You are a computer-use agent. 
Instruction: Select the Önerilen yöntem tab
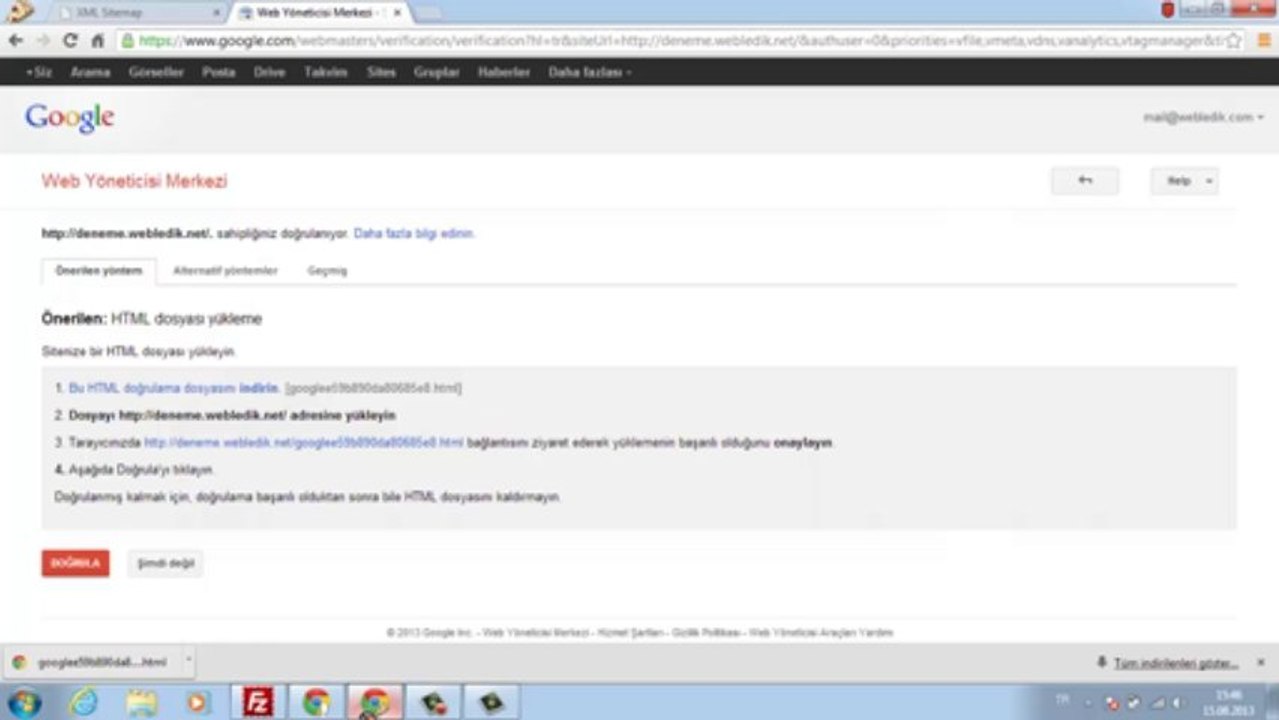(99, 271)
